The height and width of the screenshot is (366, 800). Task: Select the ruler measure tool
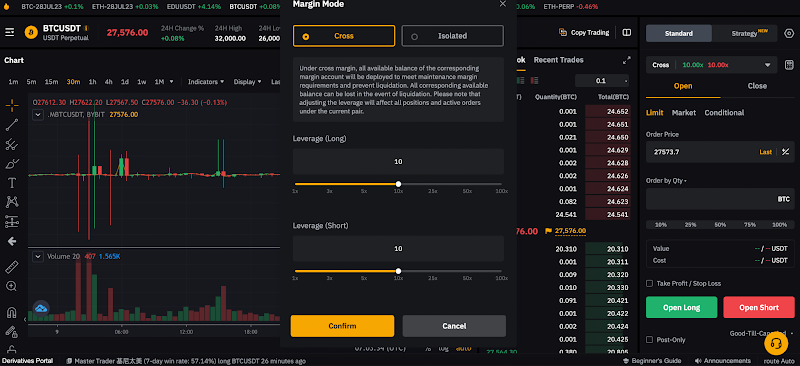point(12,267)
